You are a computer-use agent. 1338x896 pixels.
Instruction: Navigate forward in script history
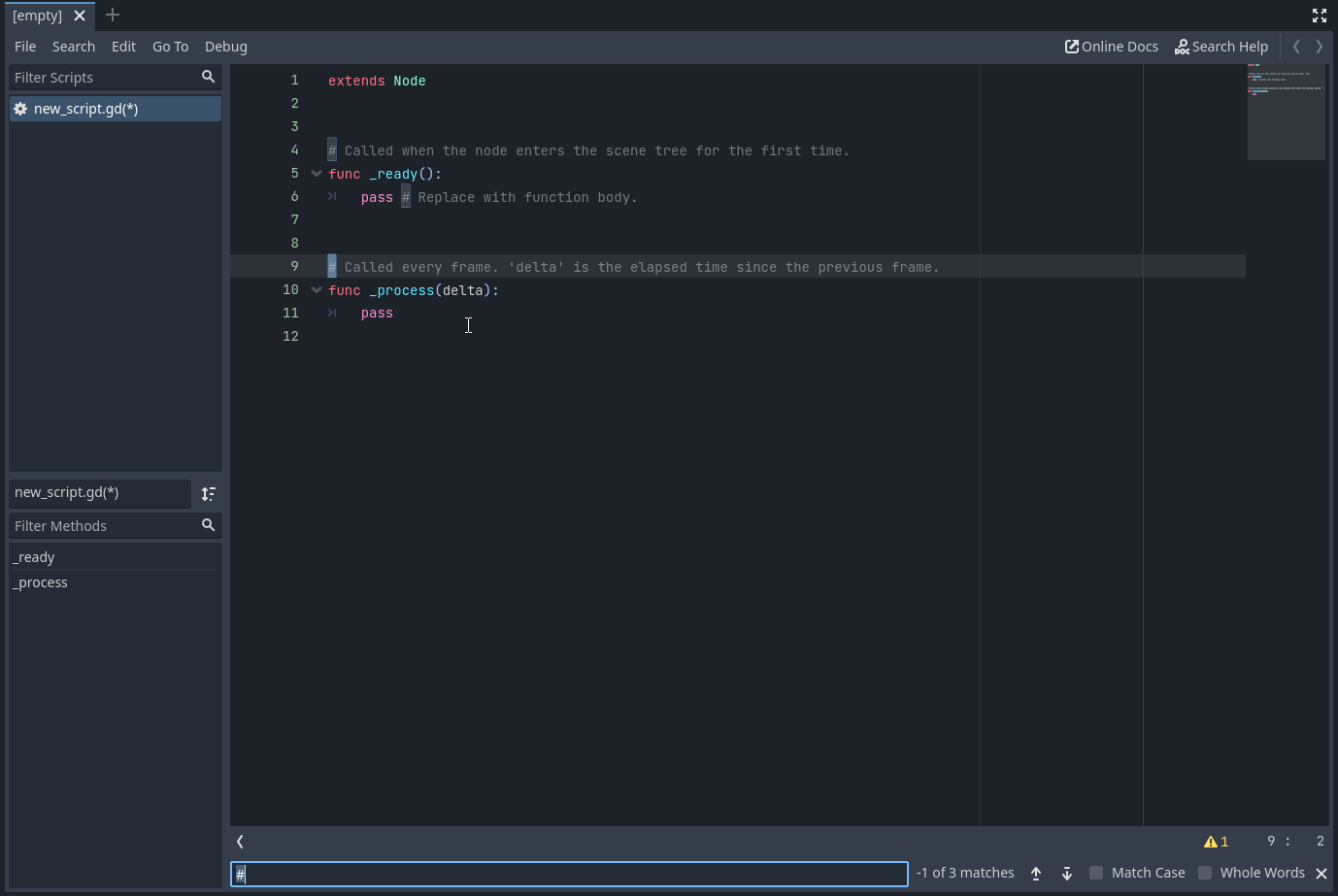coord(1320,46)
